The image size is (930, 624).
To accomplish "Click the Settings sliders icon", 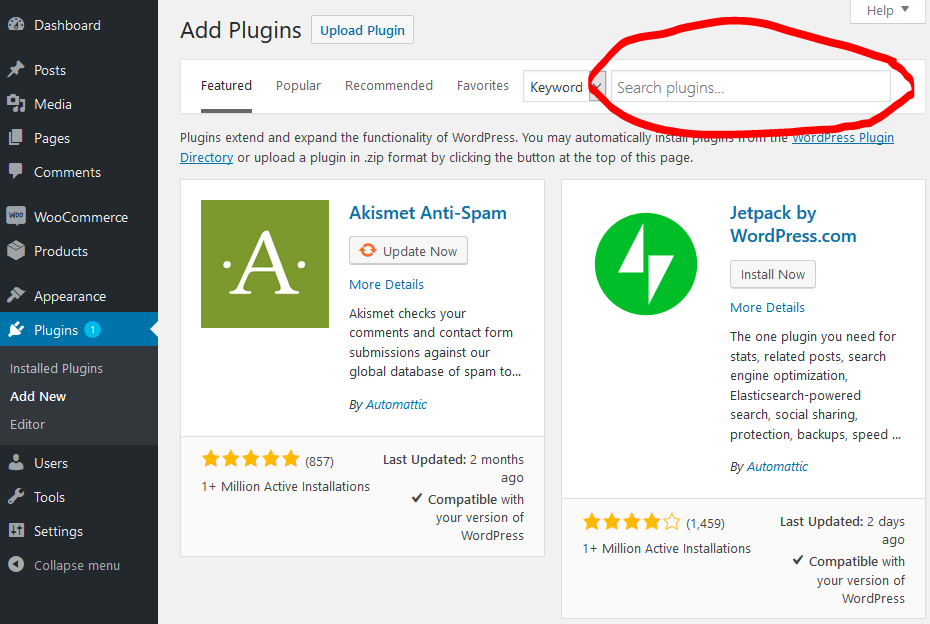I will tap(16, 530).
